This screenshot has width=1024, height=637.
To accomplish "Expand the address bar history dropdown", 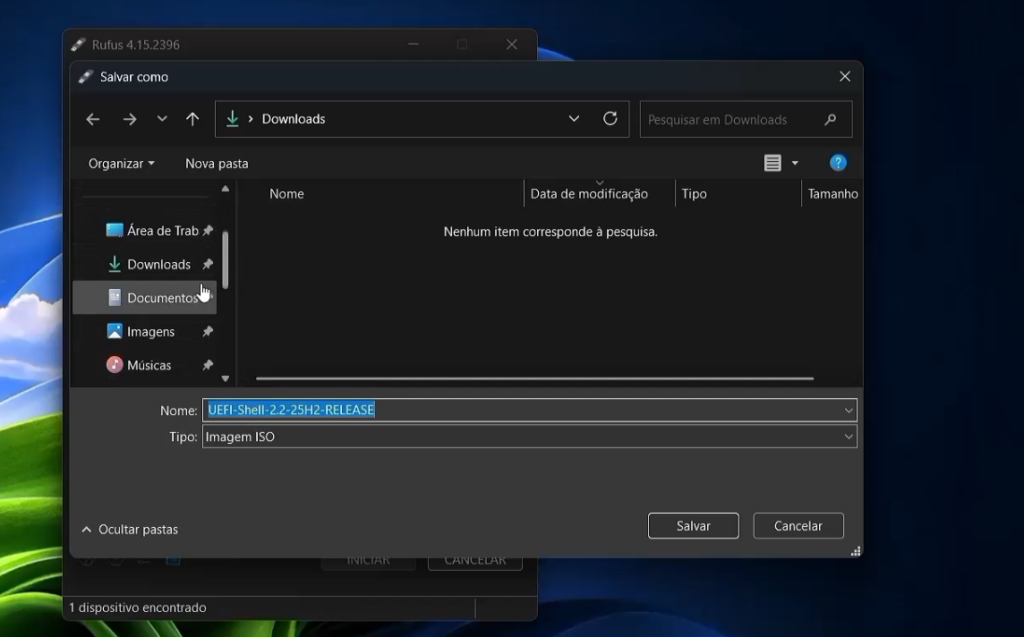I will click(573, 119).
